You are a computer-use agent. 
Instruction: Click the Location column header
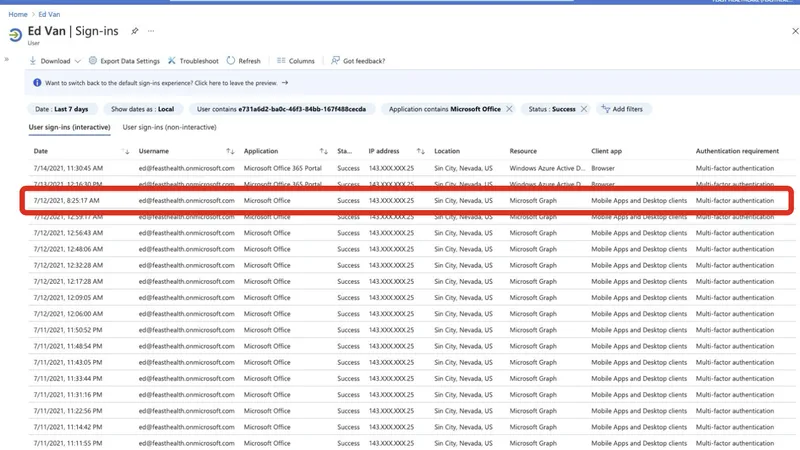point(447,151)
